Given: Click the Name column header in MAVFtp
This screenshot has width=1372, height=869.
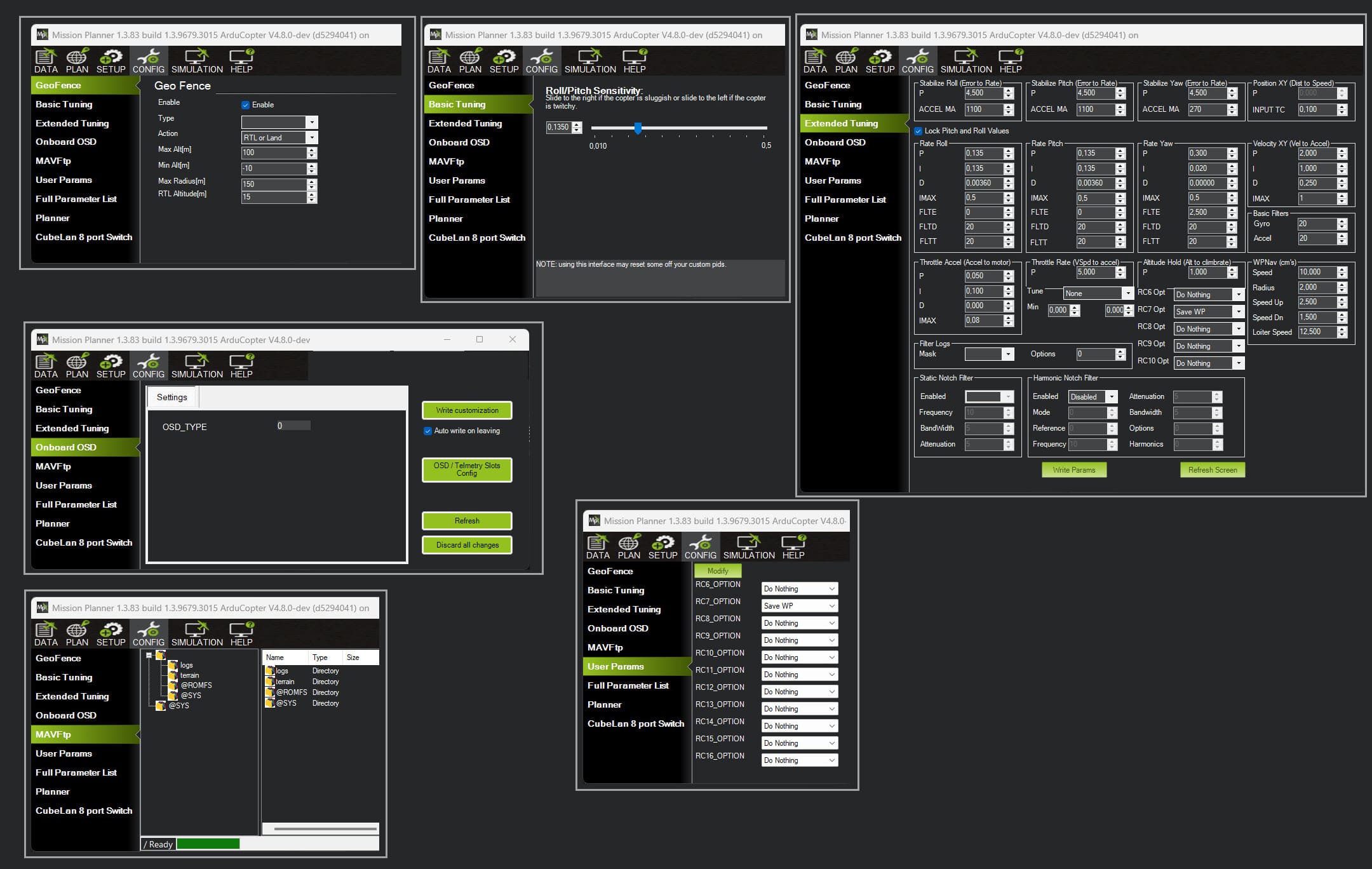Looking at the screenshot, I should (x=285, y=657).
